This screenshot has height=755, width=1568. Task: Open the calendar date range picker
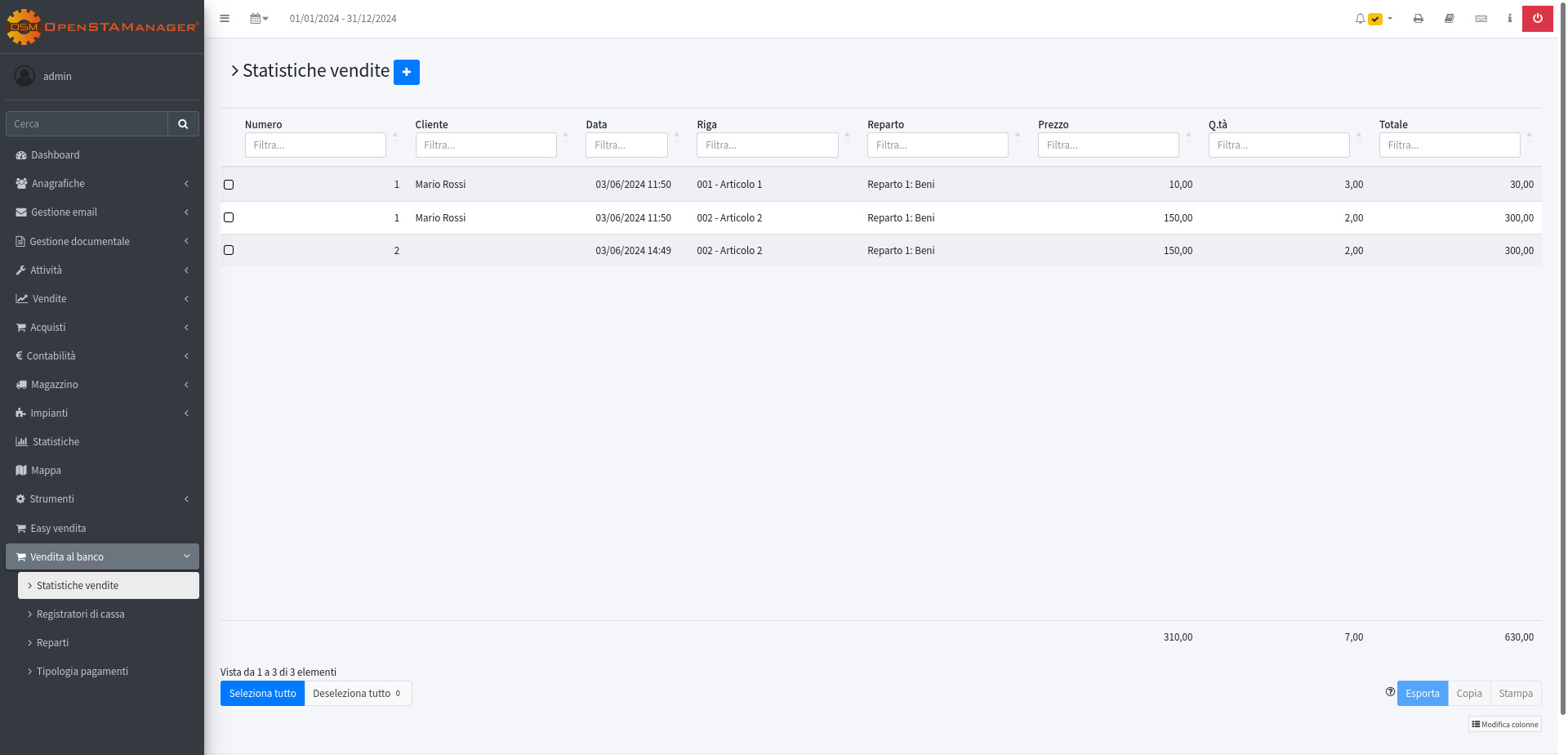pyautogui.click(x=259, y=19)
